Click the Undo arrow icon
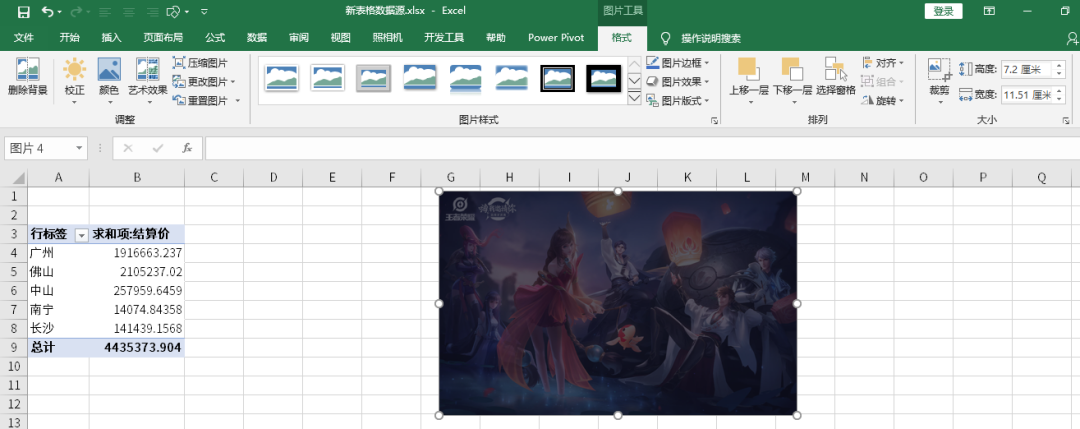 tap(47, 12)
